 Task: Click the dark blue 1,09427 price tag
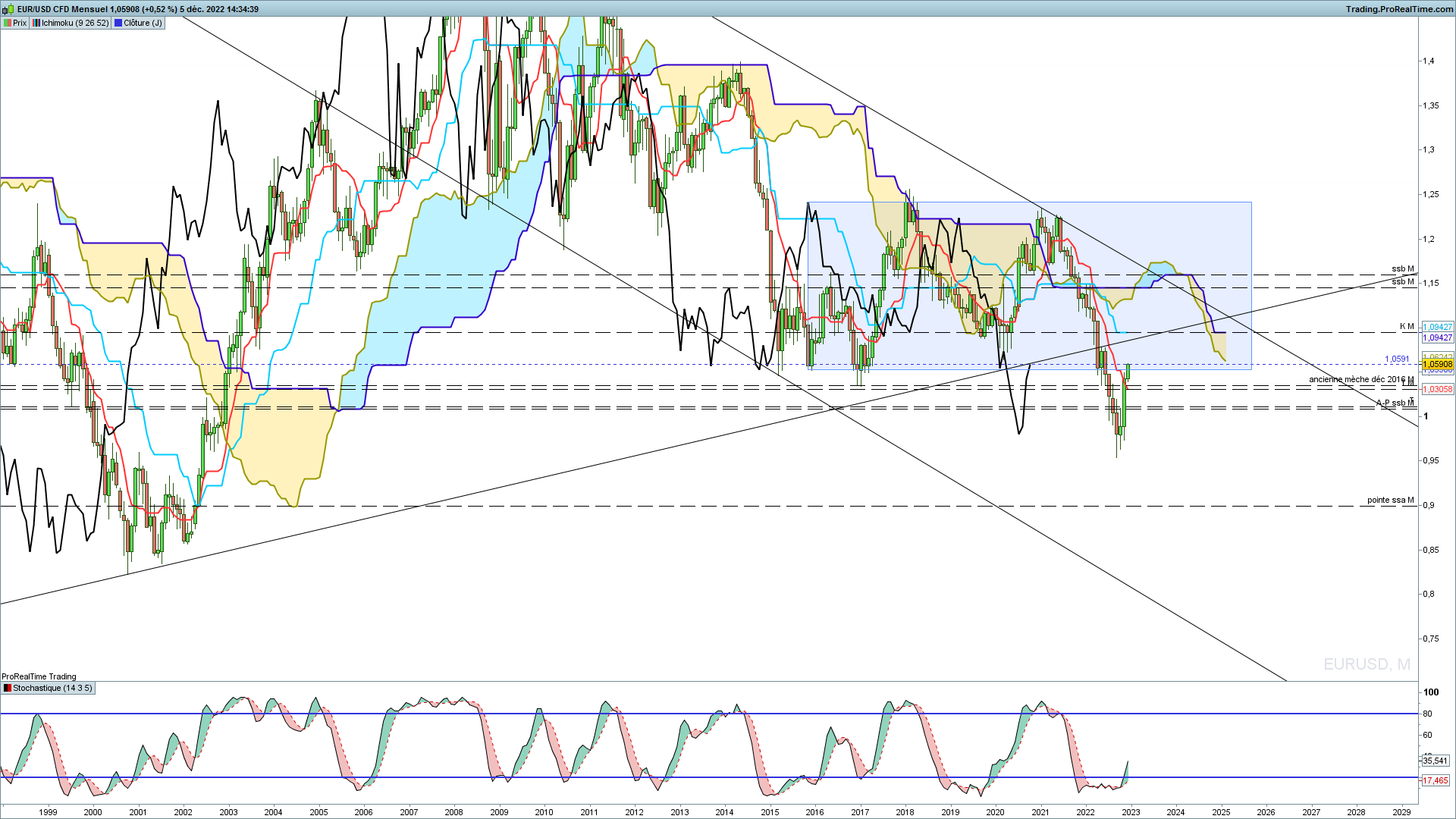pos(1437,337)
